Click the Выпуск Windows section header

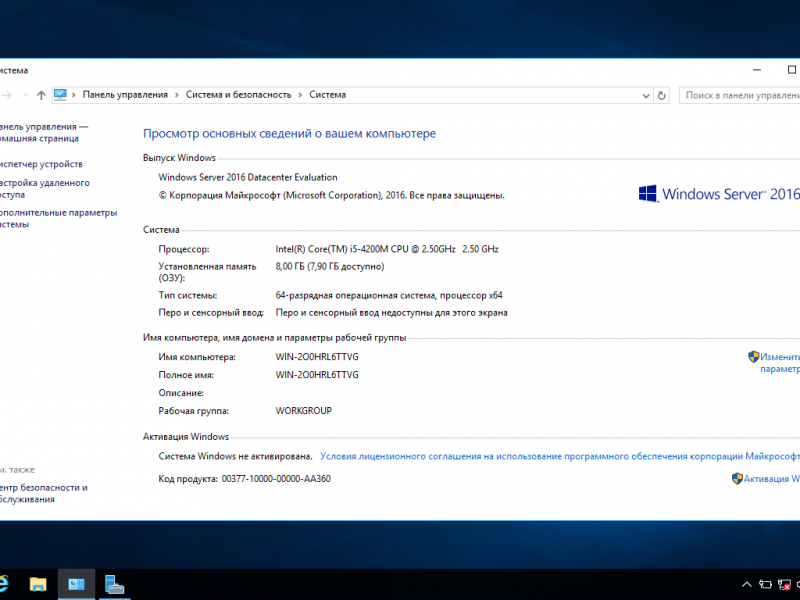click(179, 158)
